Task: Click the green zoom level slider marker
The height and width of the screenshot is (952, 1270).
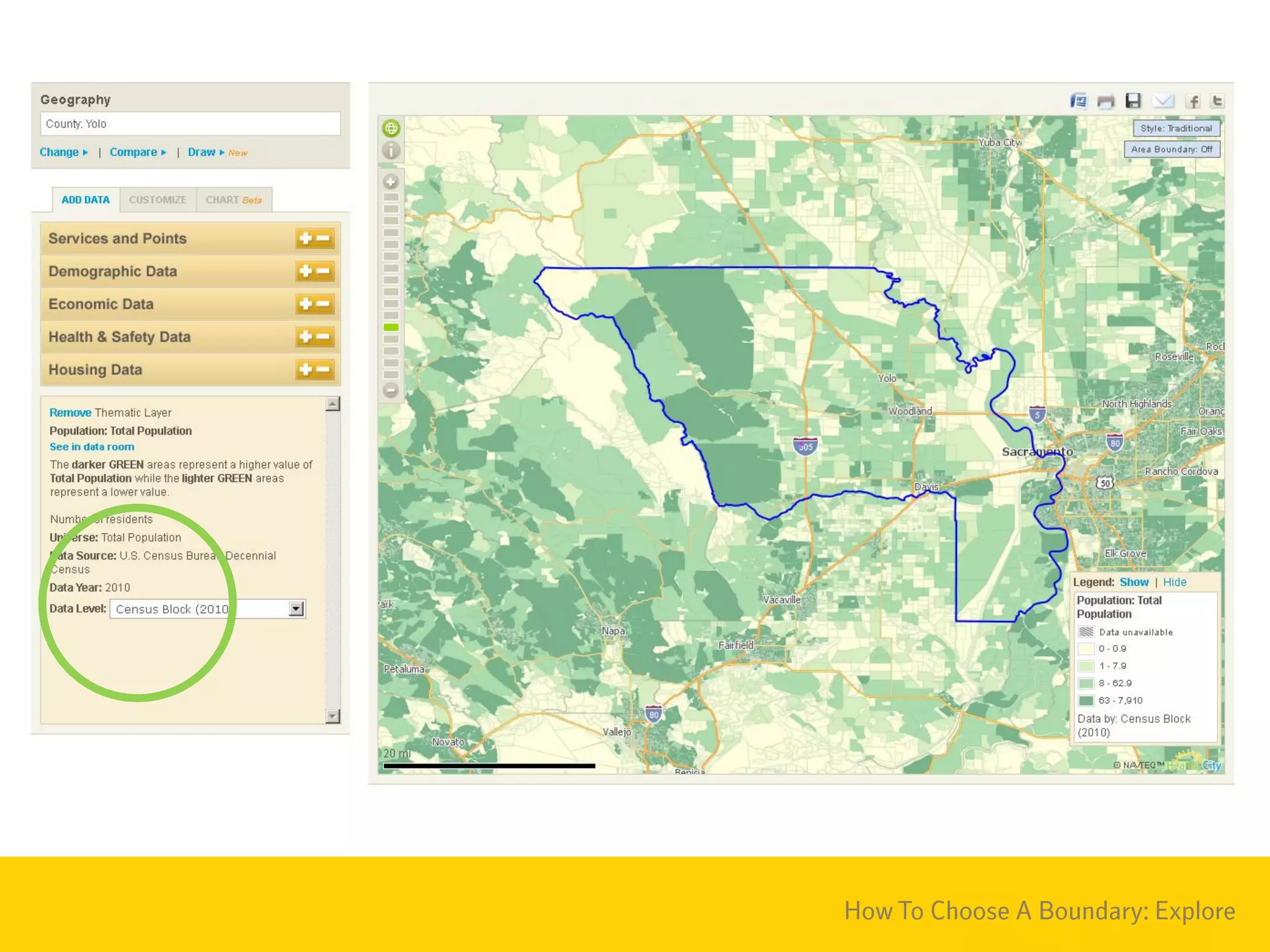Action: point(391,327)
